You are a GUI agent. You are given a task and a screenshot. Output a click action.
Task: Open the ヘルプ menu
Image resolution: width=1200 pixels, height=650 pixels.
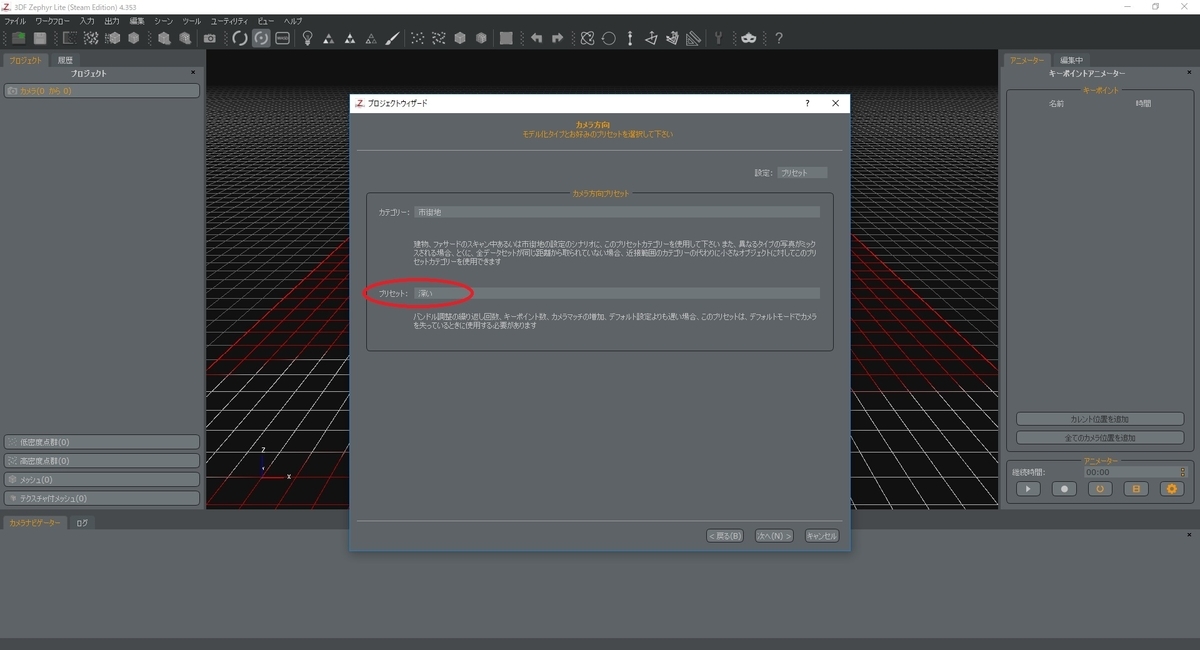(x=293, y=21)
